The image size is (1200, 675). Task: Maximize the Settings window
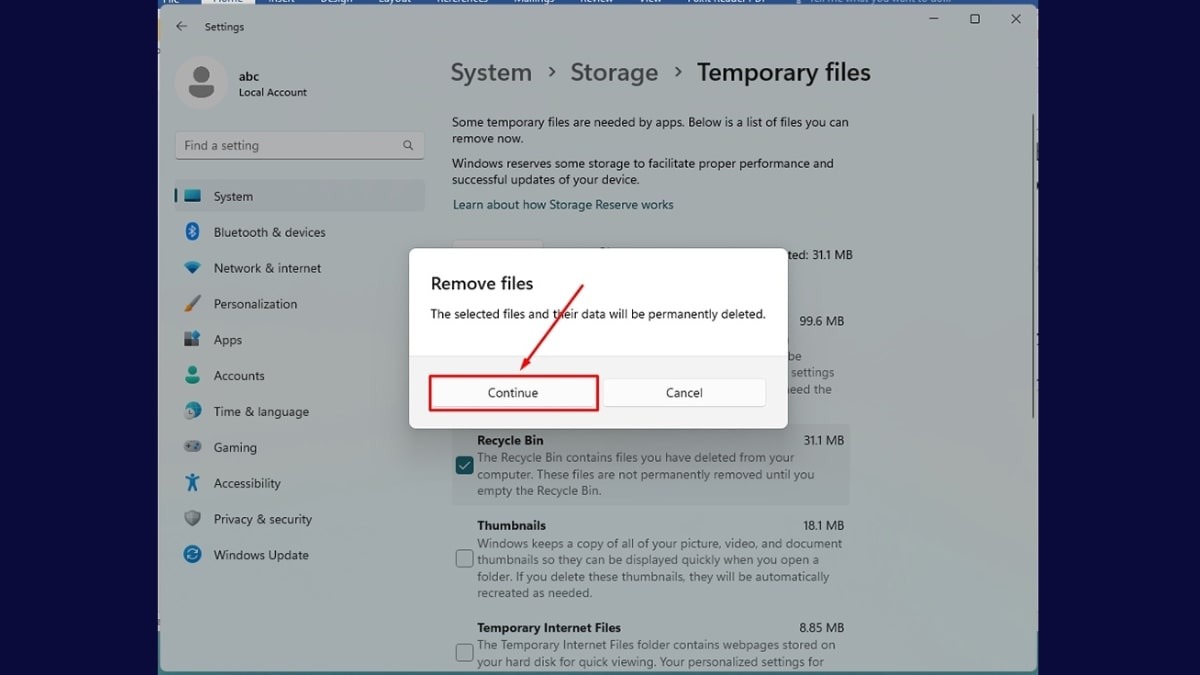tap(975, 19)
